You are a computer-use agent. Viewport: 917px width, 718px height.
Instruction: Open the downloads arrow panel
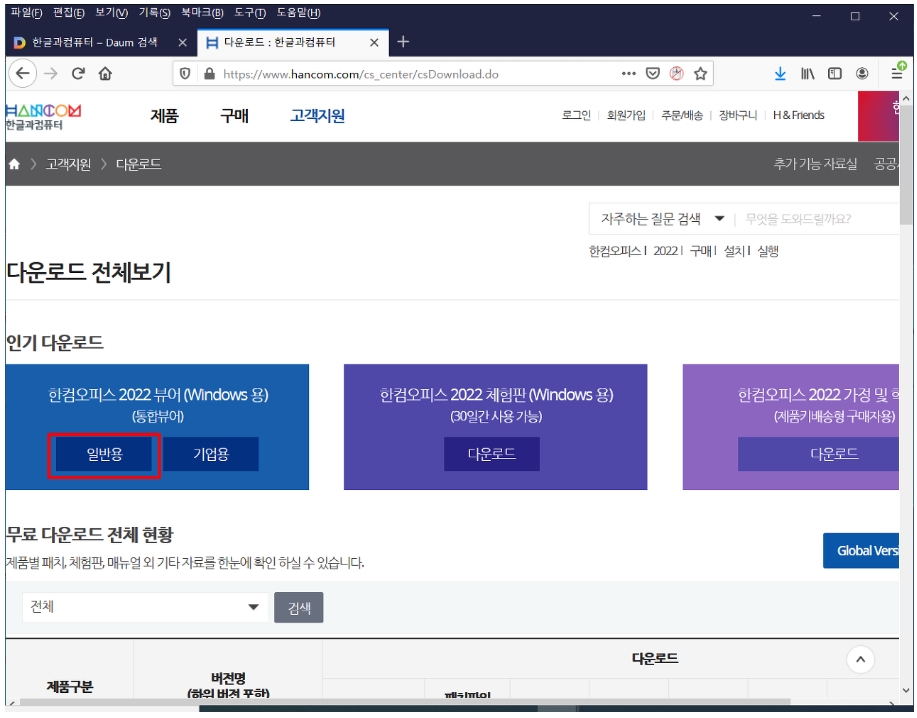780,74
